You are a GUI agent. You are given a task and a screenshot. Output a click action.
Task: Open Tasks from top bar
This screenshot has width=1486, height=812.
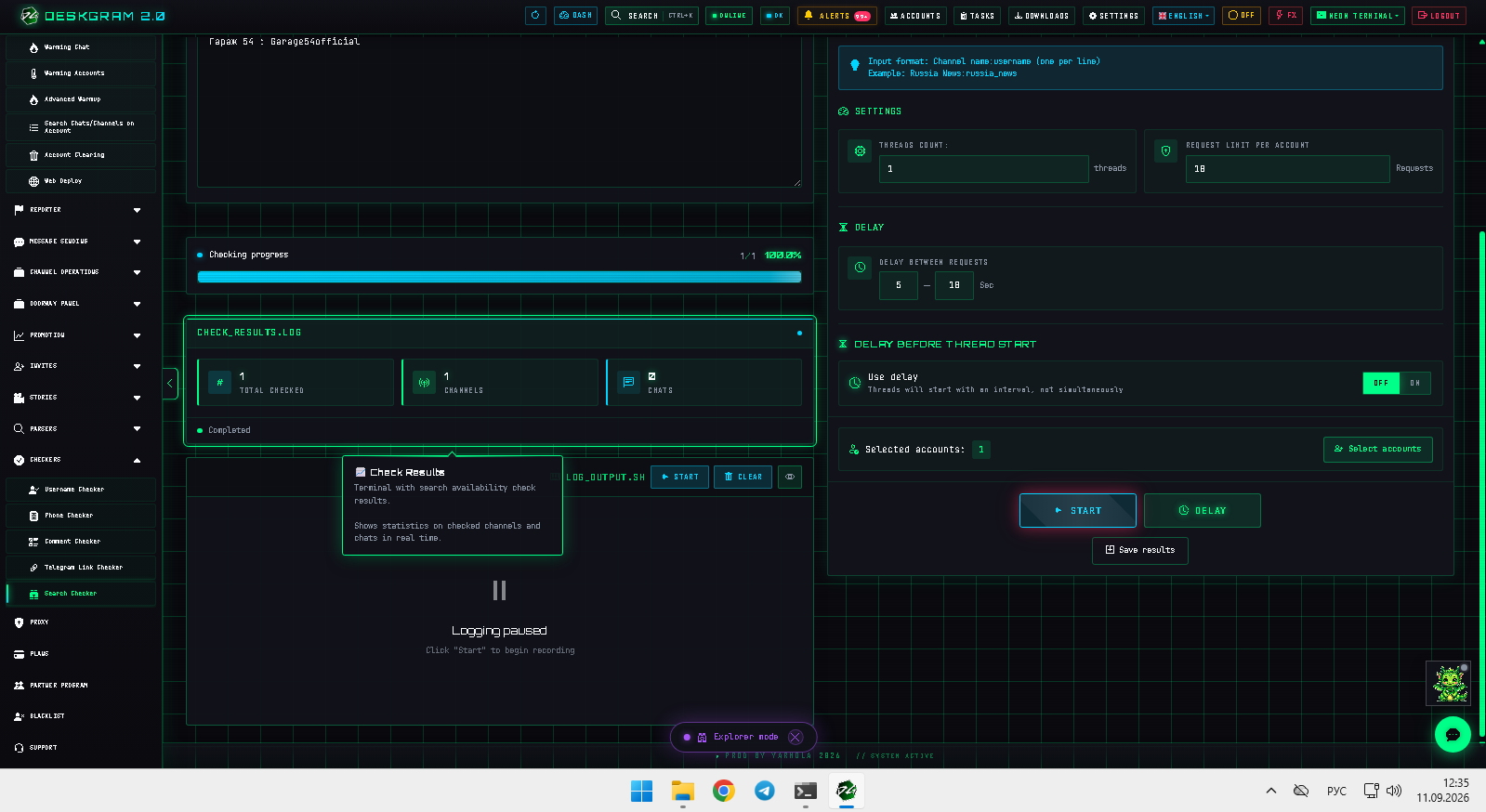point(977,16)
